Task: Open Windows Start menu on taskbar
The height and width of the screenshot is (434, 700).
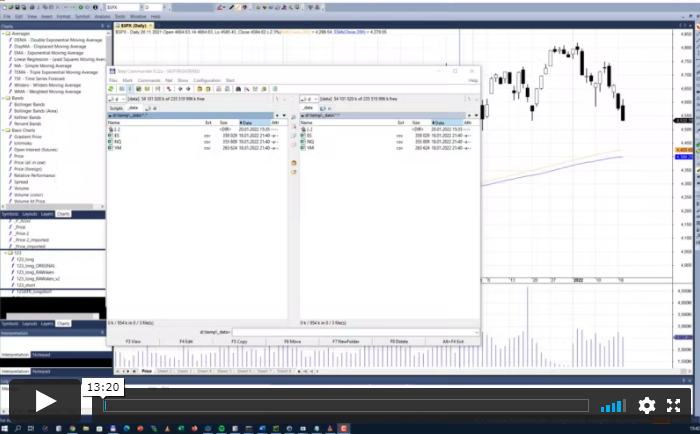Action: pos(5,429)
